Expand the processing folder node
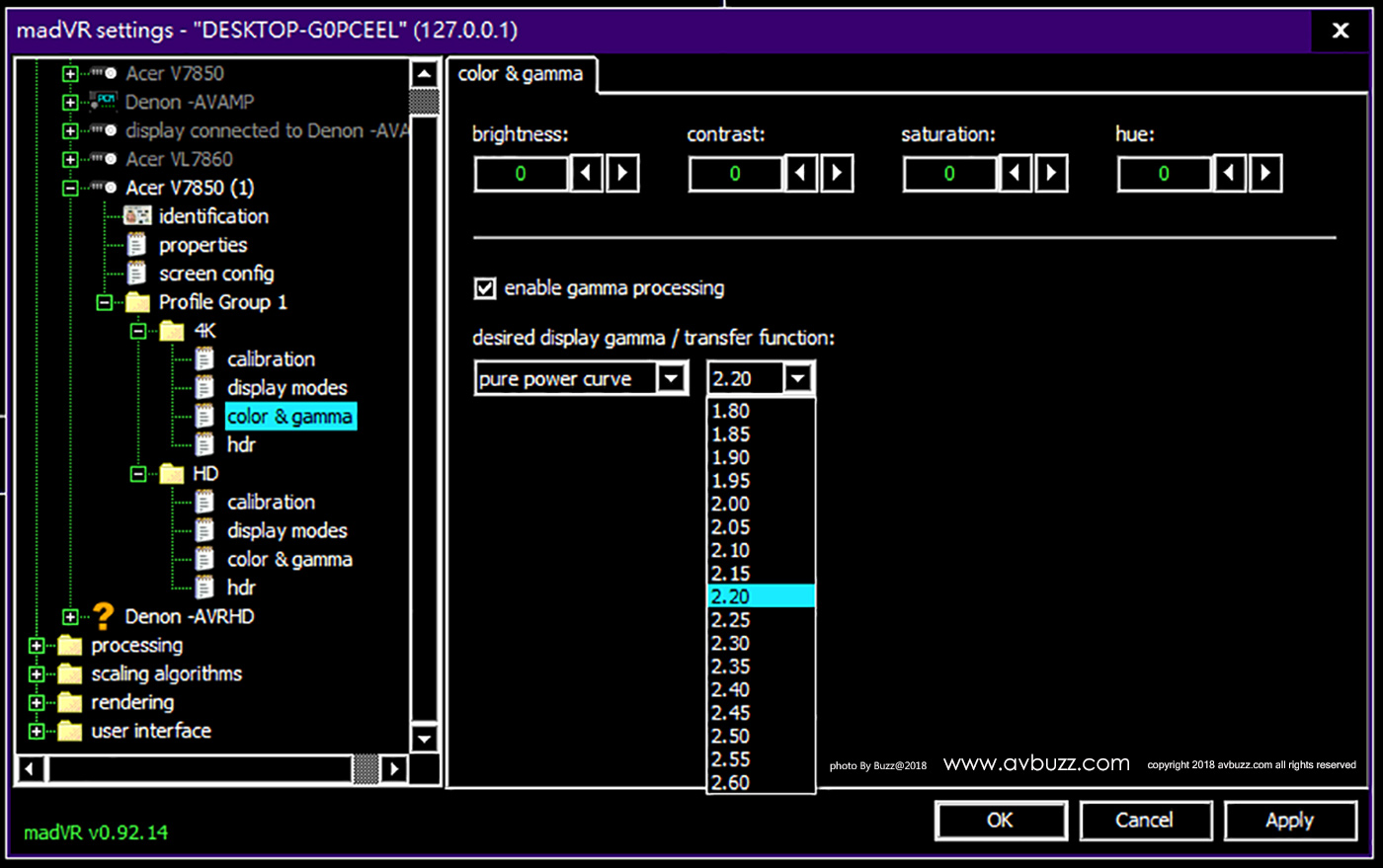 pyautogui.click(x=37, y=646)
